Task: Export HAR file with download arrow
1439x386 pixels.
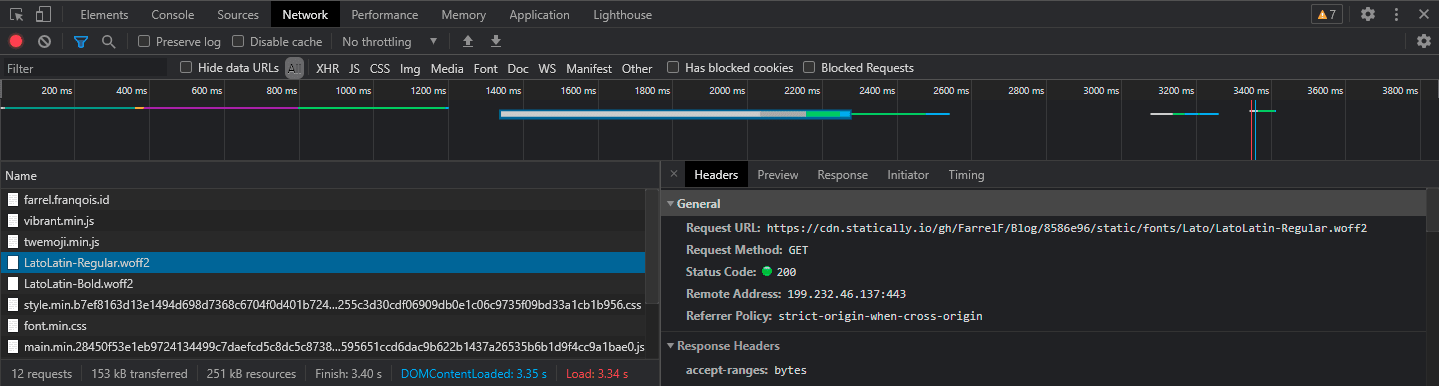Action: (495, 42)
